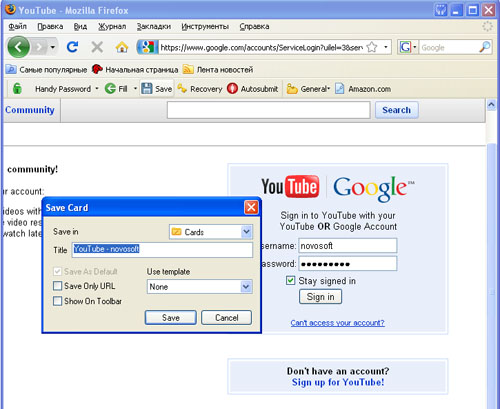
Task: Open the Инструменты menu
Action: coord(205,26)
